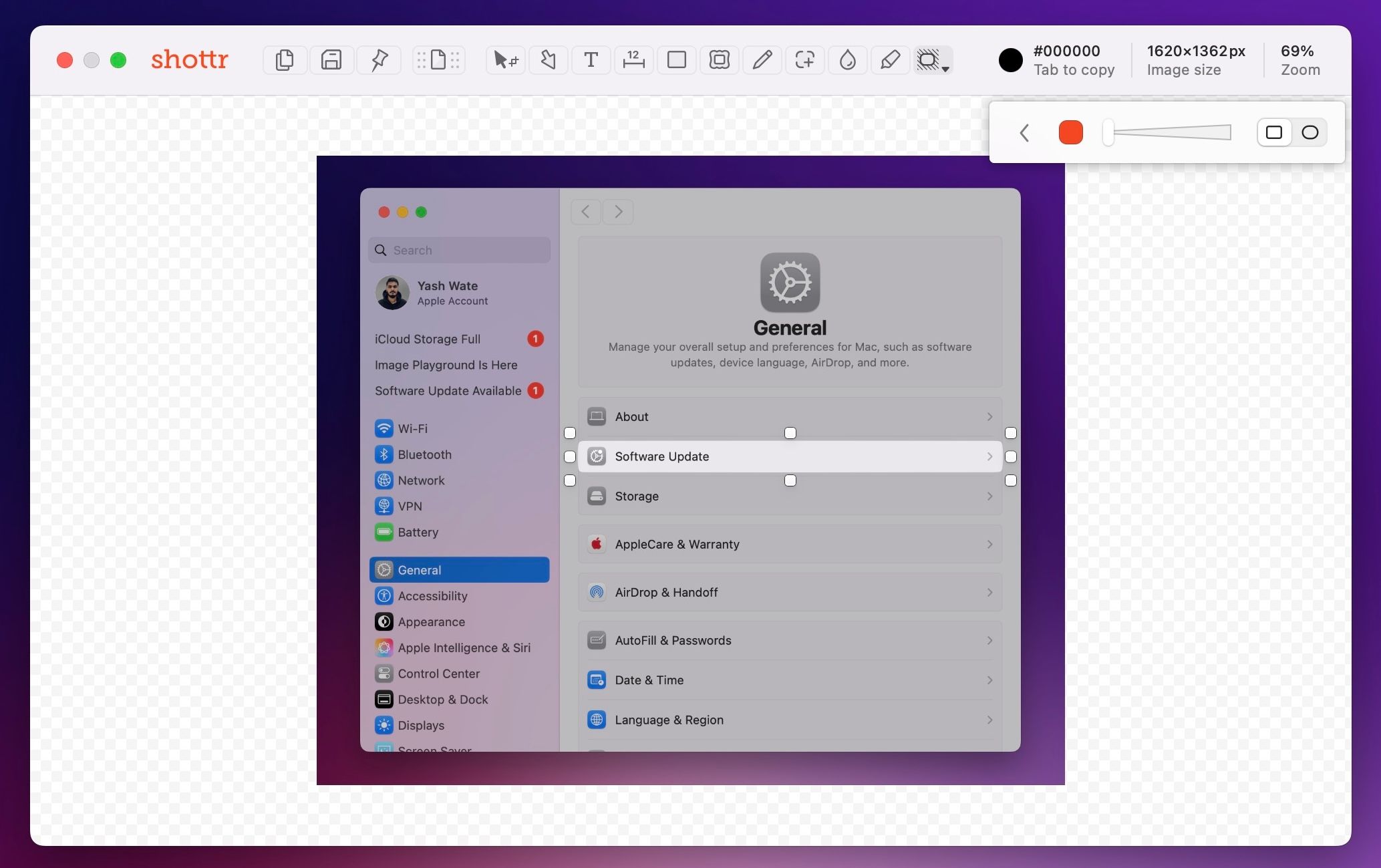Click the top-center selection resize handle
Screen dimensions: 1381x868
(790, 433)
